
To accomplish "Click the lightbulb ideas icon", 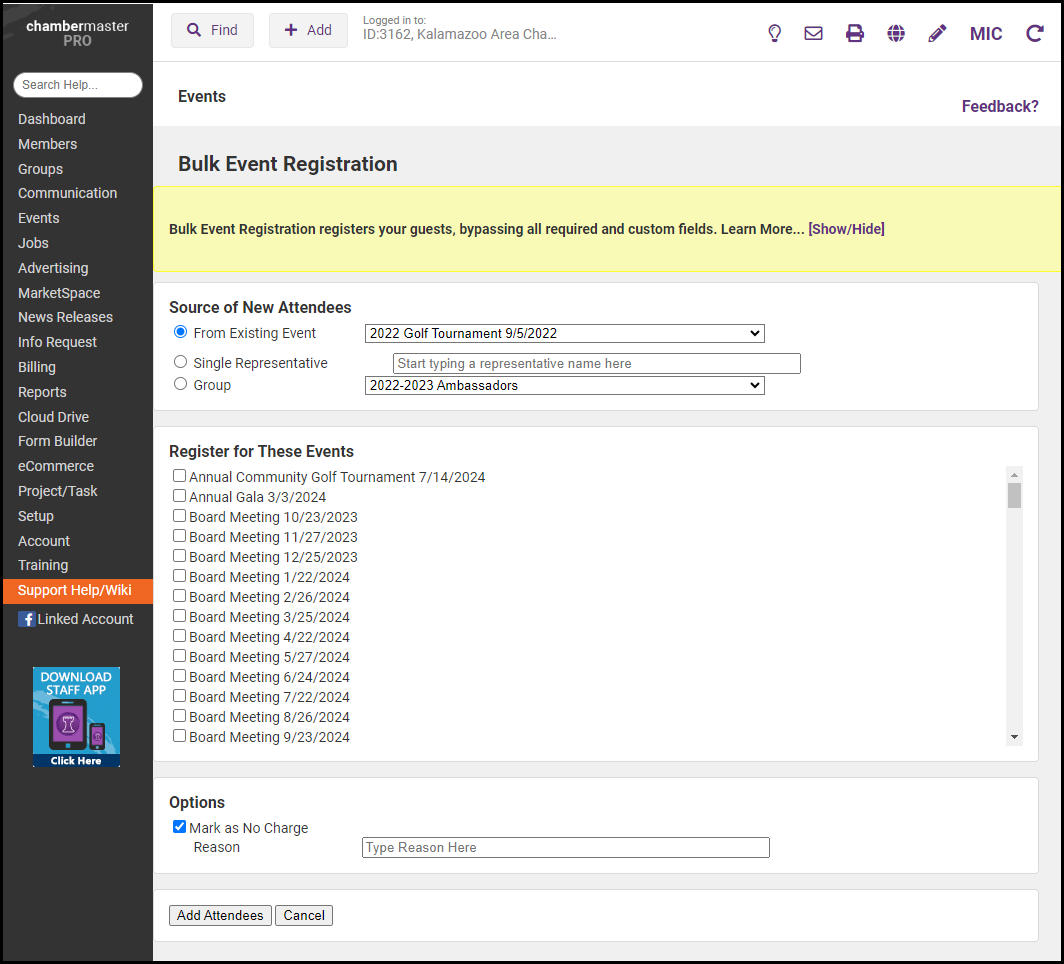I will [774, 33].
